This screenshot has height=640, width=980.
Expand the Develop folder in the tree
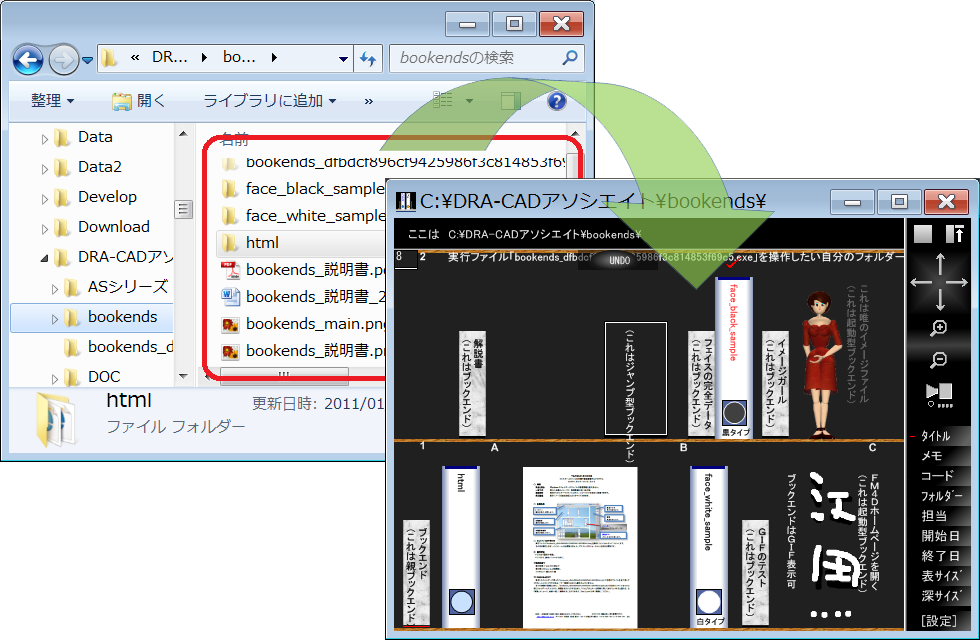[44, 199]
